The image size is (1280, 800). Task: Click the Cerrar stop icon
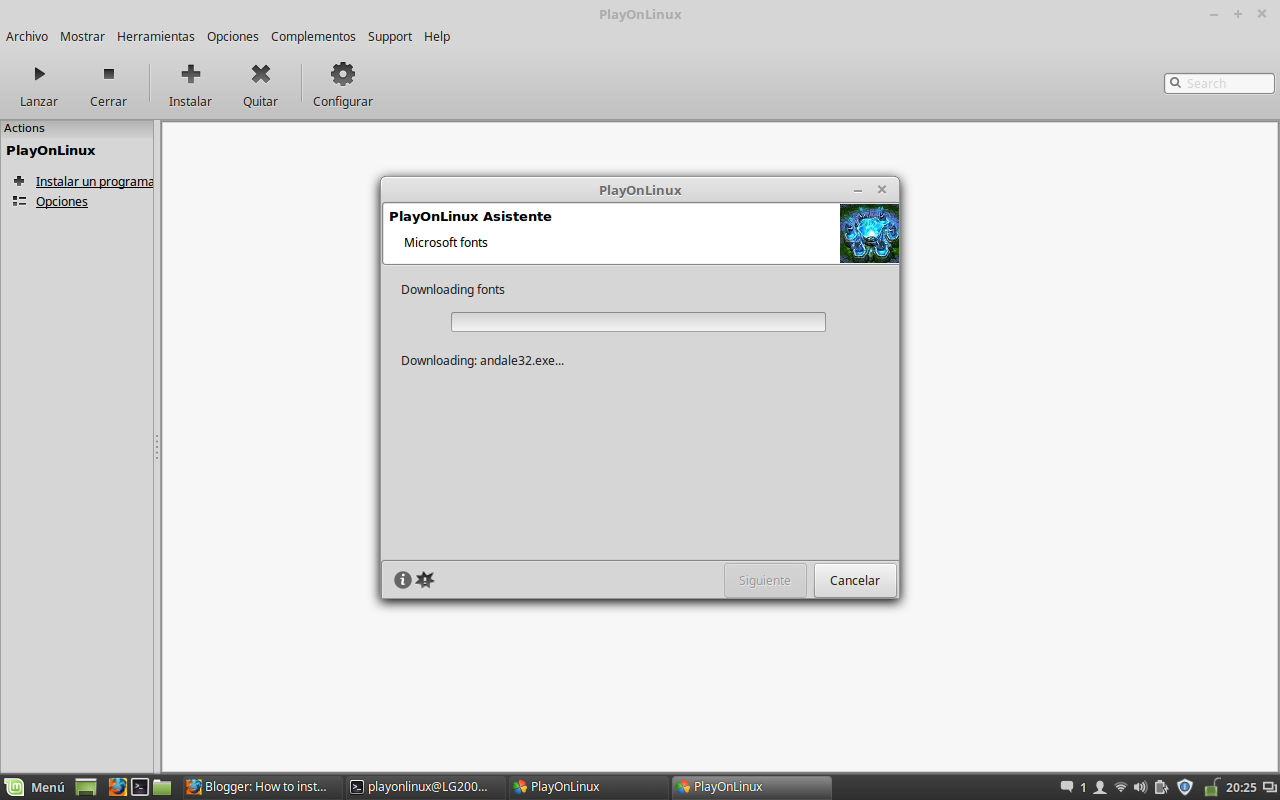(109, 74)
